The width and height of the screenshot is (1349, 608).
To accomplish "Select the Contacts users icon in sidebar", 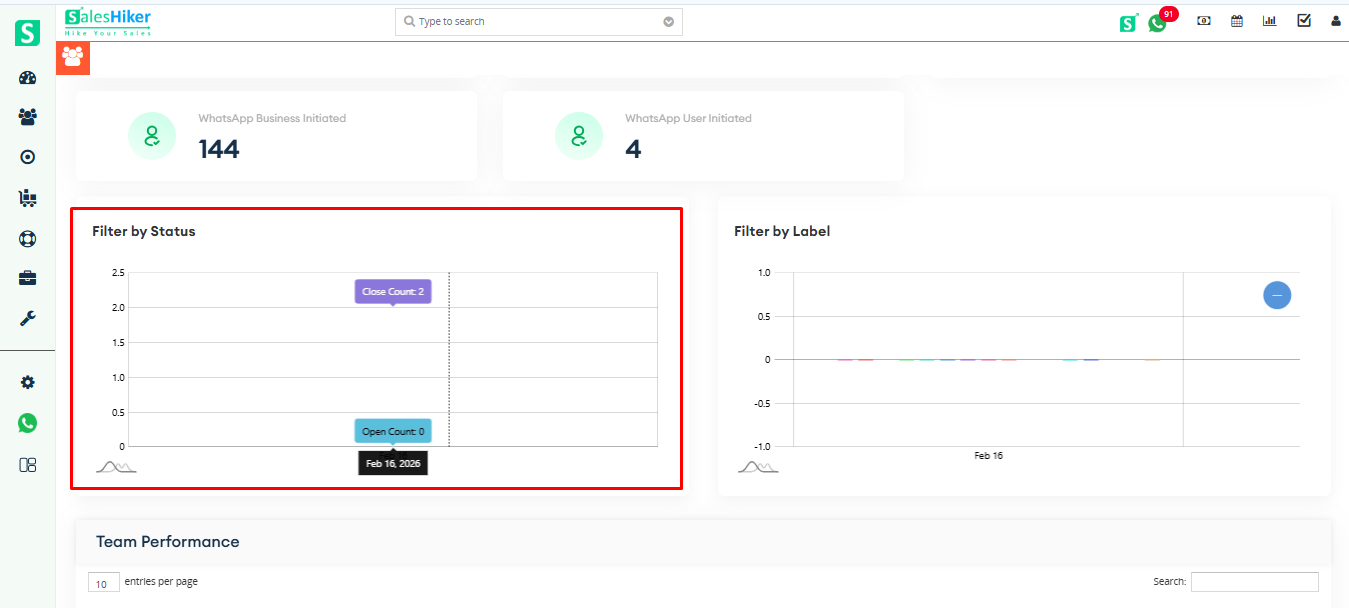I will coord(27,116).
